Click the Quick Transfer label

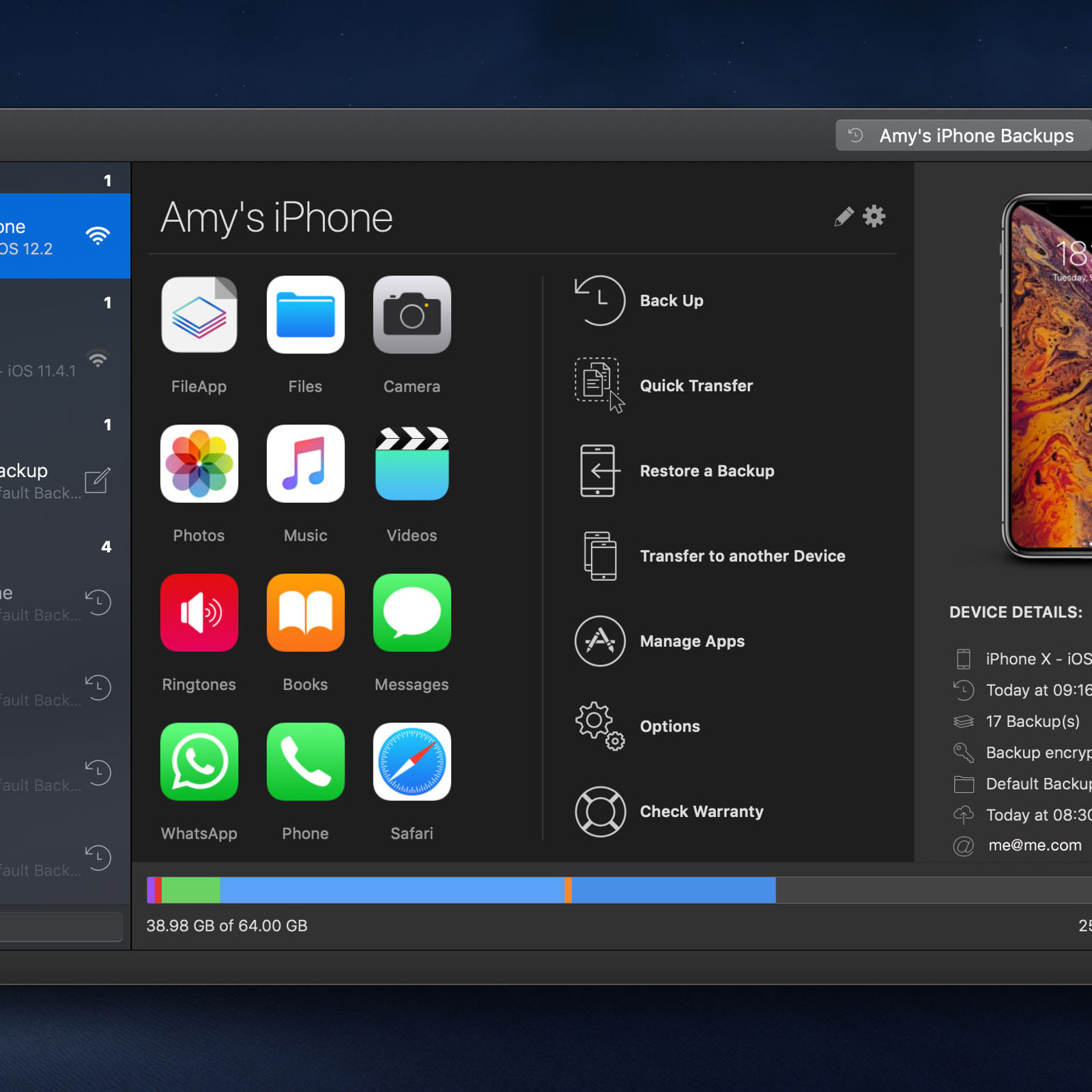pos(696,386)
